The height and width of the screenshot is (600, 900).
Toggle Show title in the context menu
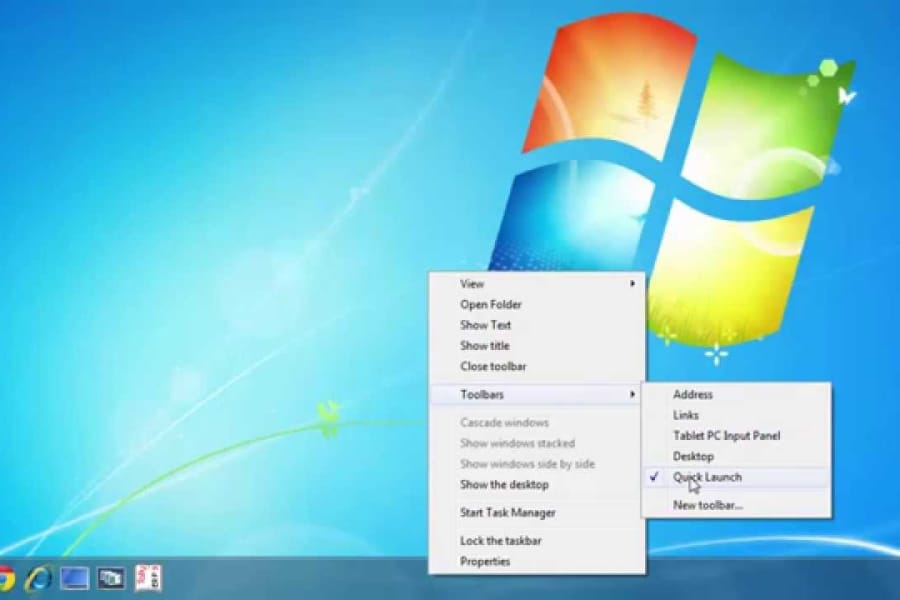tap(537, 346)
